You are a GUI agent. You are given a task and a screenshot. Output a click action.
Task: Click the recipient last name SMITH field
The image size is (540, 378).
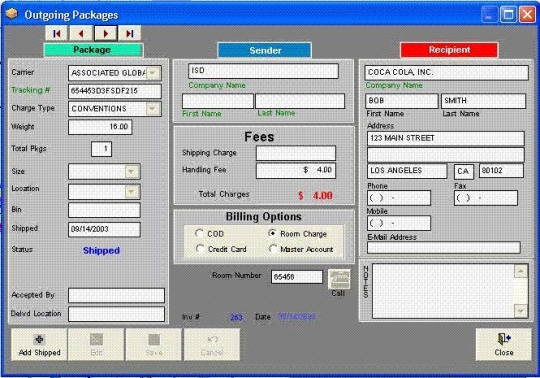point(484,101)
